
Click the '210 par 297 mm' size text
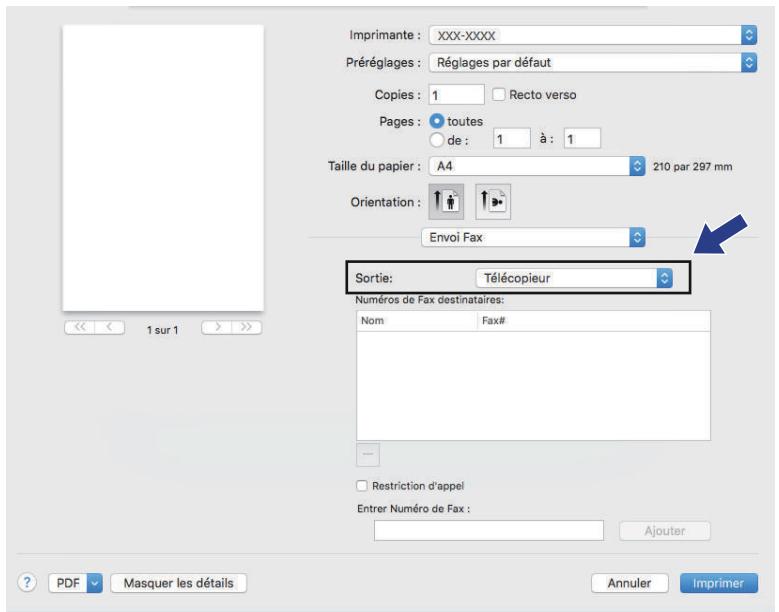[693, 166]
